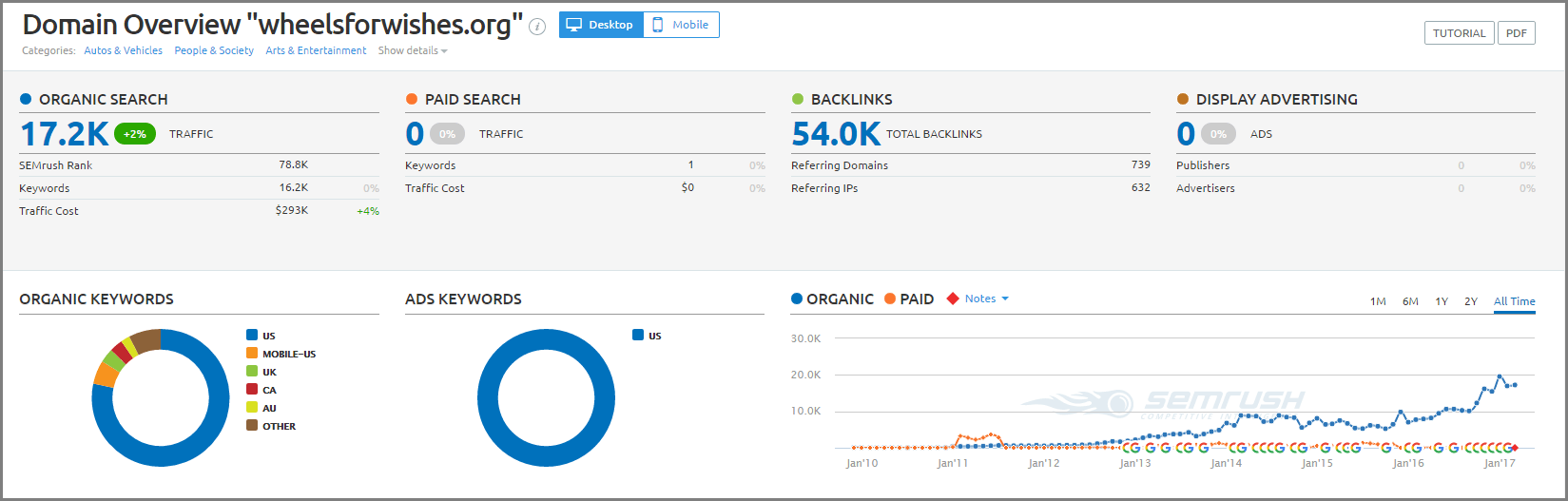Click the CA red legend swatch
The width and height of the screenshot is (1568, 501).
tap(252, 389)
